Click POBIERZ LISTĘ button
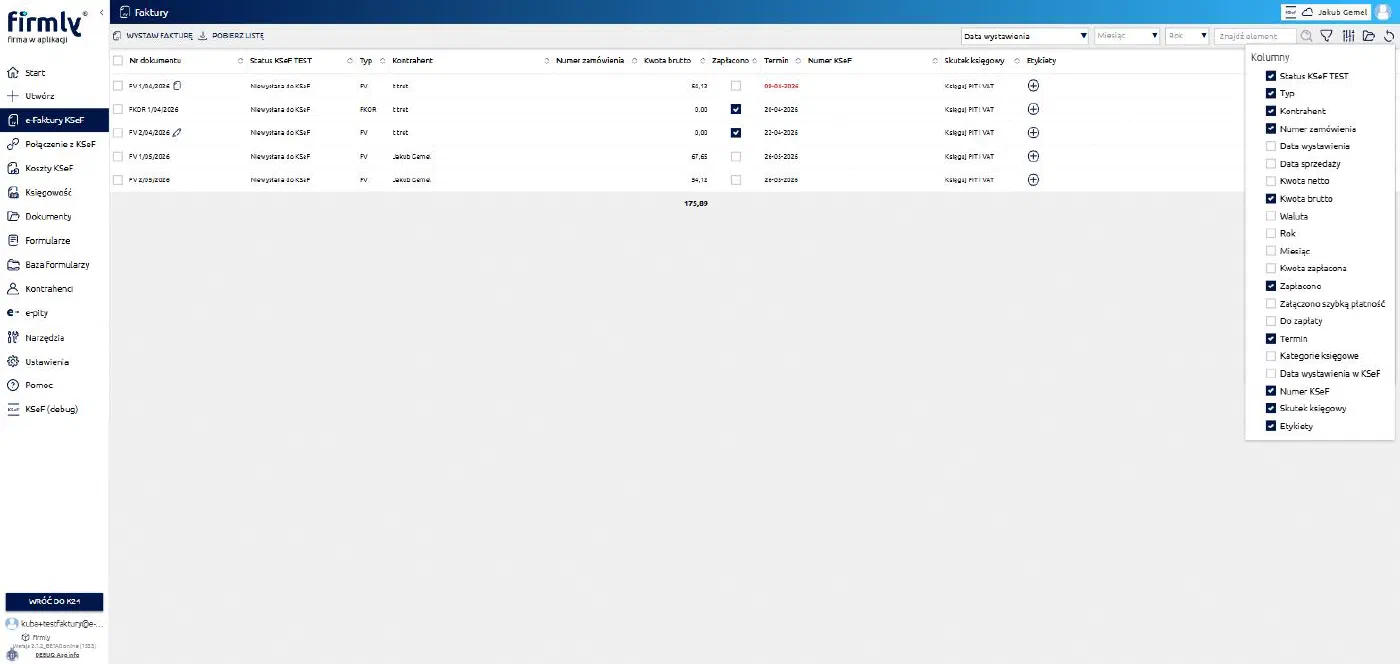 (x=231, y=36)
